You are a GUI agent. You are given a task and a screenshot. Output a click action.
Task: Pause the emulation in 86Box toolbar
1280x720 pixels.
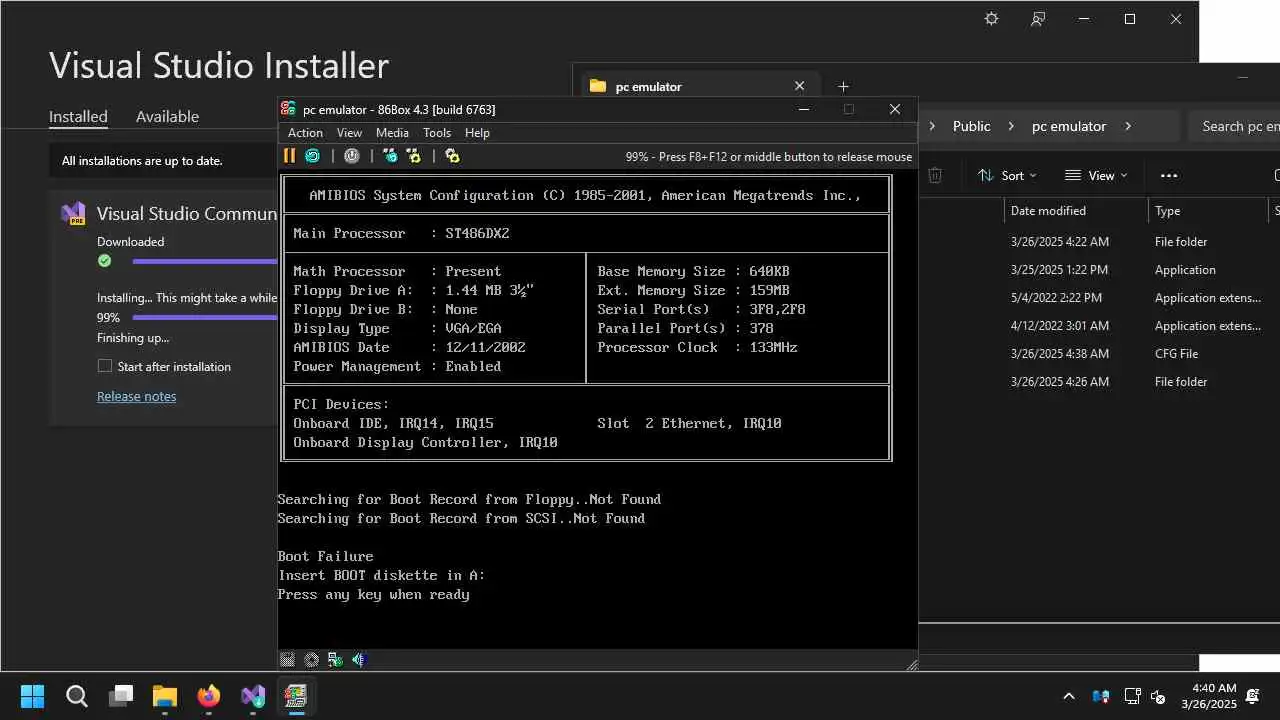(290, 156)
